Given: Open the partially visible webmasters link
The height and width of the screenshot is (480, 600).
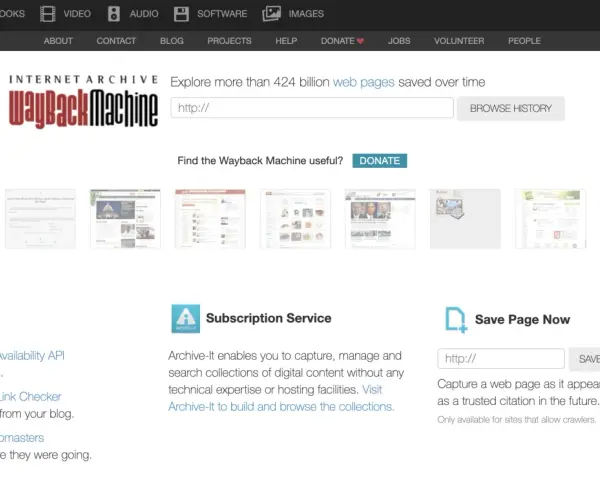Looking at the screenshot, I should pyautogui.click(x=22, y=438).
